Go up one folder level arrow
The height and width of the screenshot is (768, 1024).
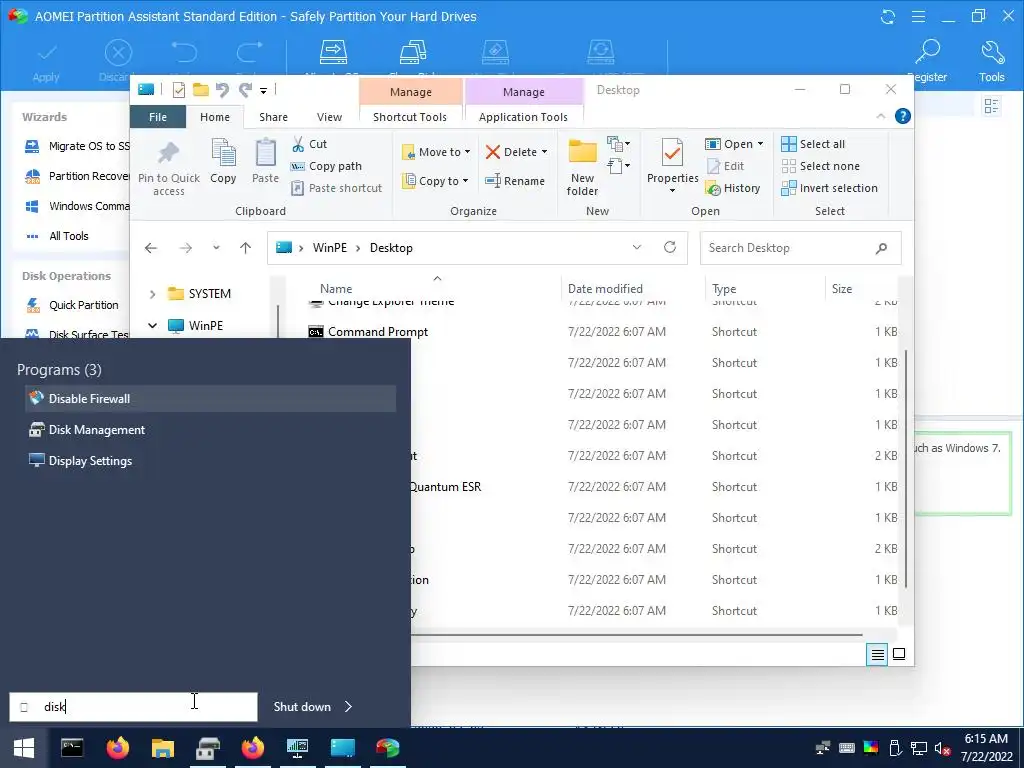pos(246,248)
